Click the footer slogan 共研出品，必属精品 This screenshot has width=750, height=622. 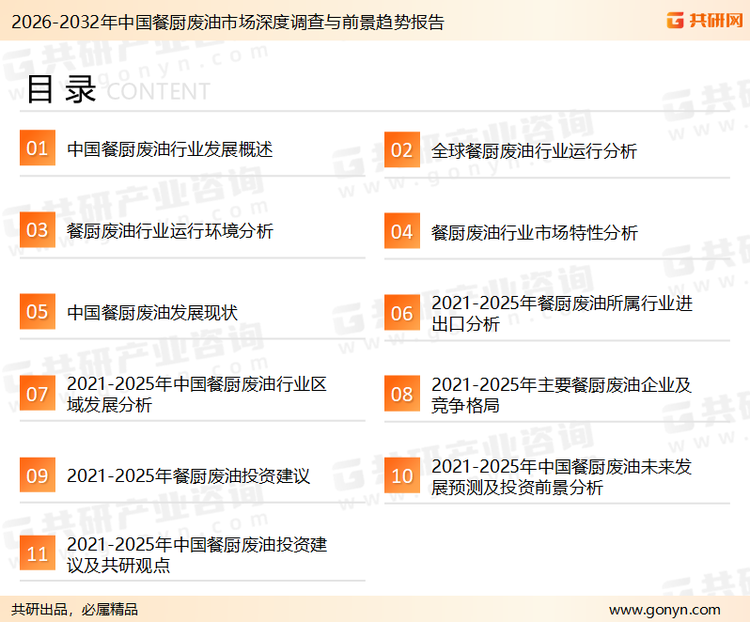click(75, 610)
